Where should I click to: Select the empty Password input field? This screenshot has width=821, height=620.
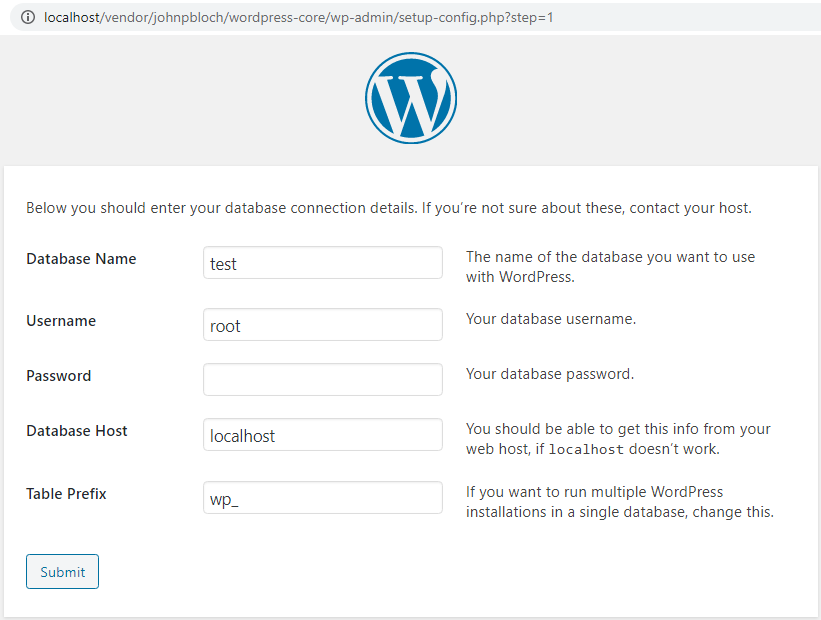click(322, 380)
